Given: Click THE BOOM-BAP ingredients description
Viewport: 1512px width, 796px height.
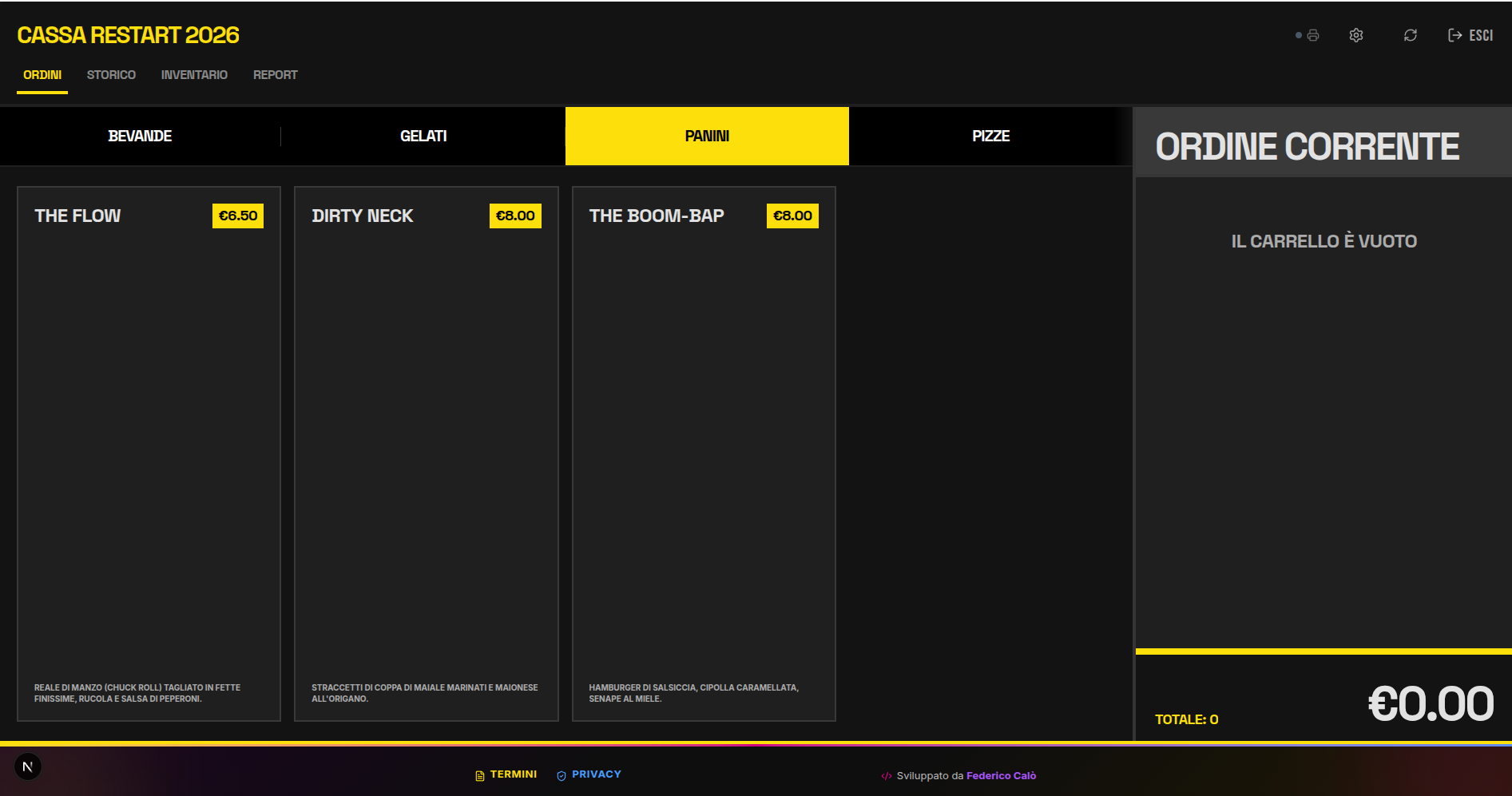Looking at the screenshot, I should pyautogui.click(x=694, y=693).
